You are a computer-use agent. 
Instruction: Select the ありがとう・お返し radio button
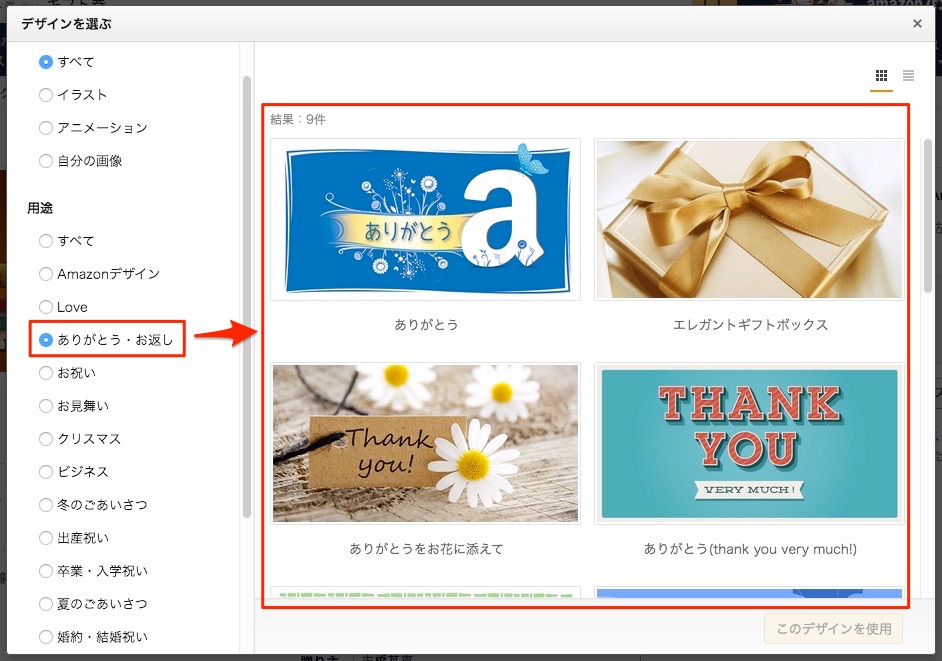(46, 340)
